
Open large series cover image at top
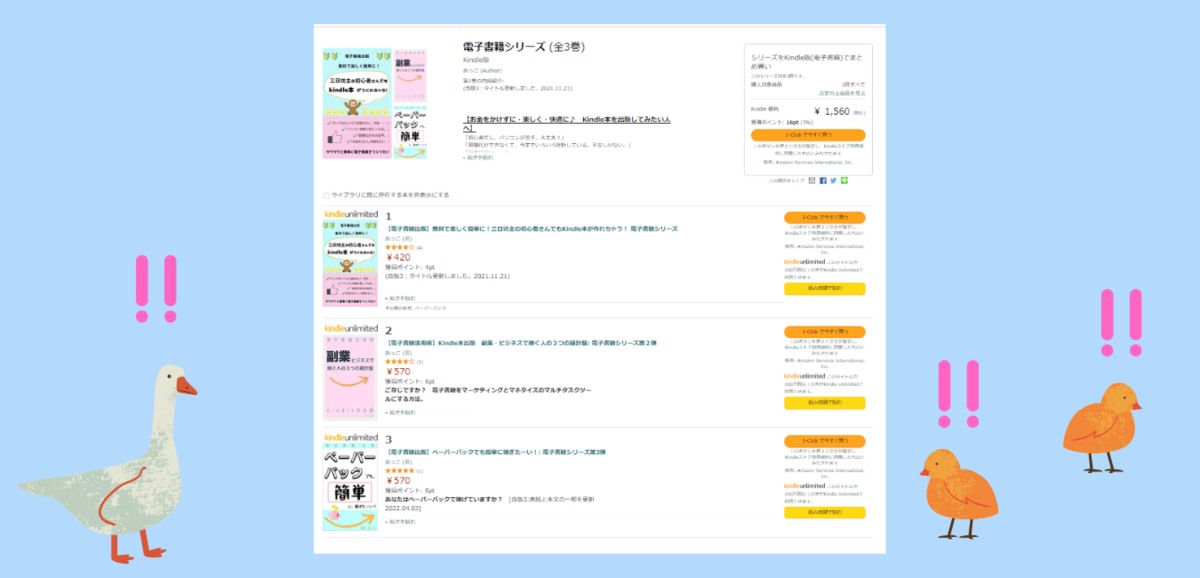(x=357, y=103)
